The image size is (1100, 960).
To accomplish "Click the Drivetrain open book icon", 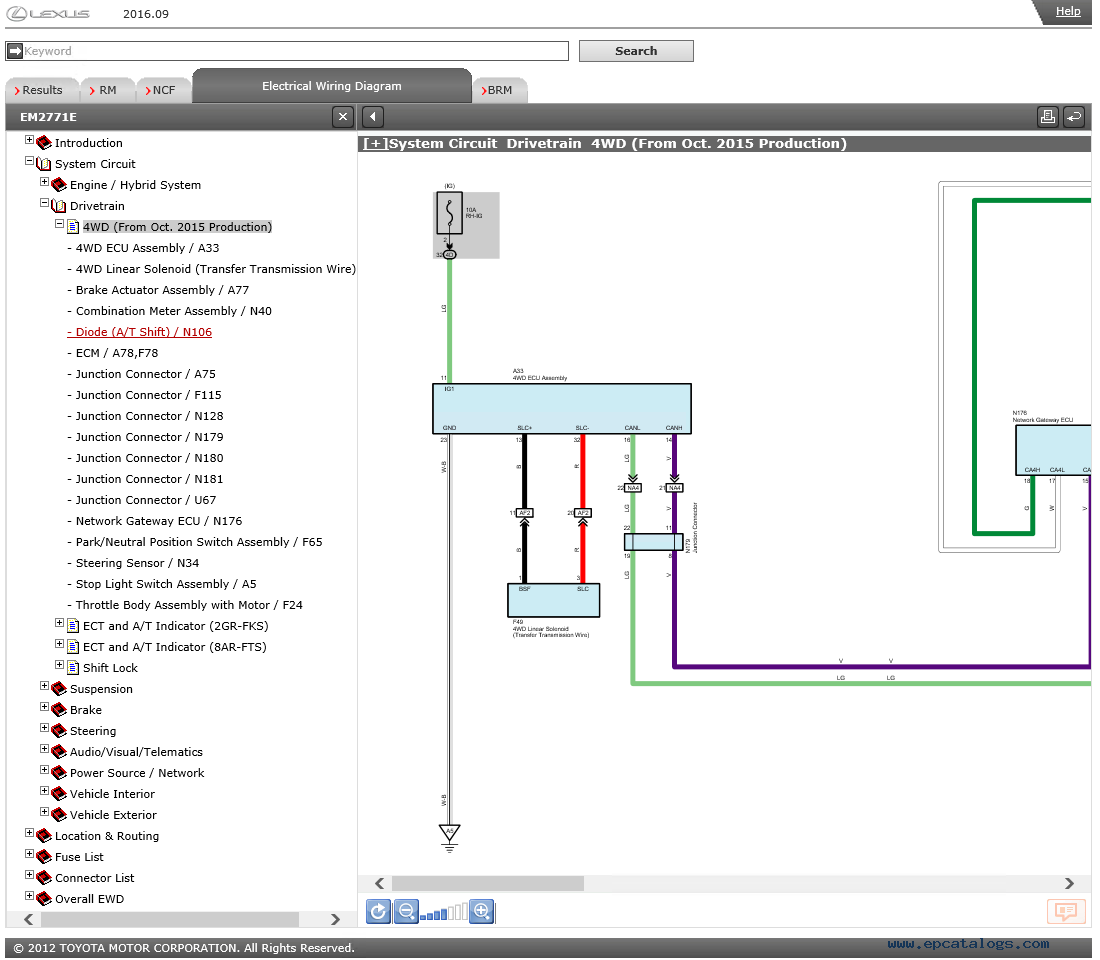I will pos(59,206).
